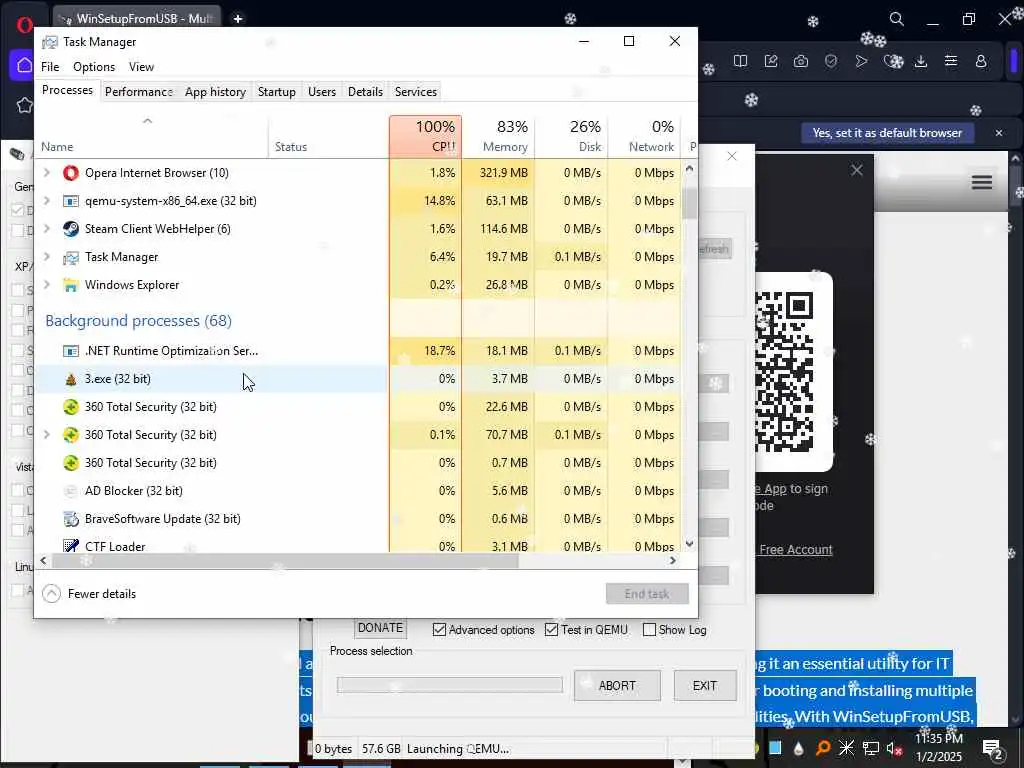Screen dimensions: 1024x768
Task: Click the qemu-system-x86_64.exe process icon
Action: [71, 201]
